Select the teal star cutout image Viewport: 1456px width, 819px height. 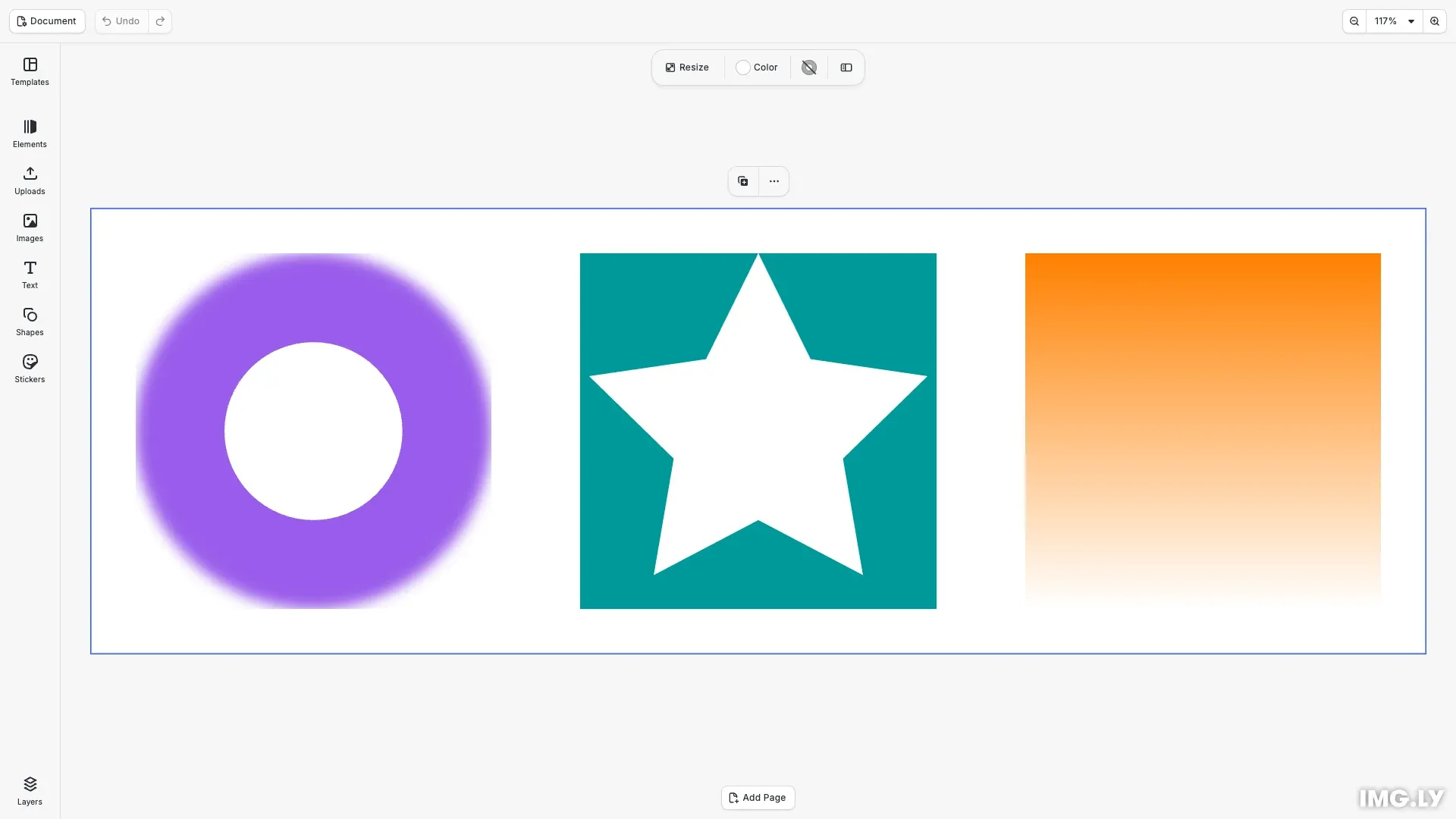(758, 431)
